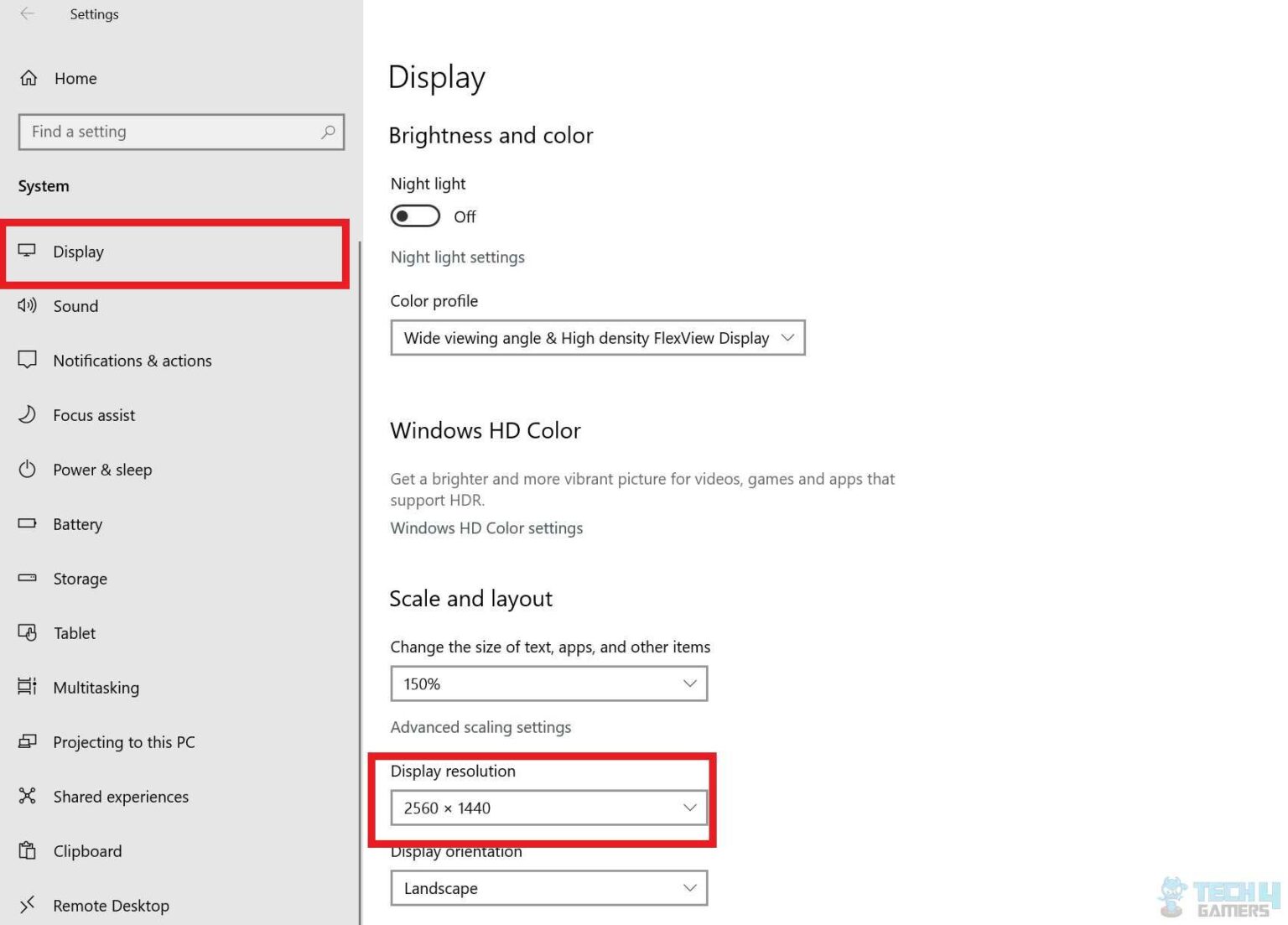
Task: Click the back arrow icon
Action: pos(28,13)
